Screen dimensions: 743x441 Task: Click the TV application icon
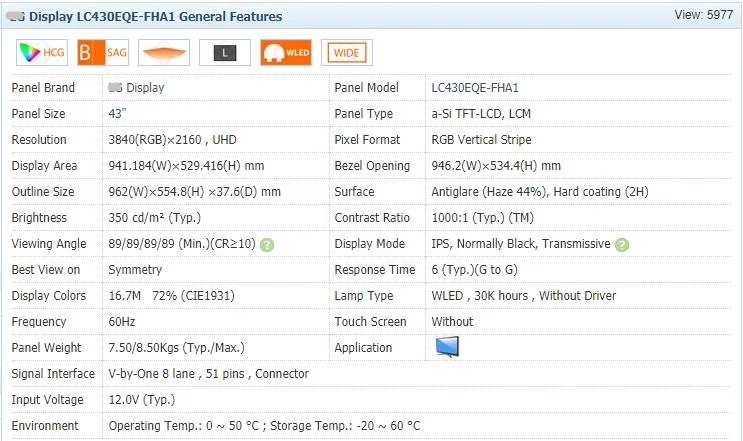(447, 347)
